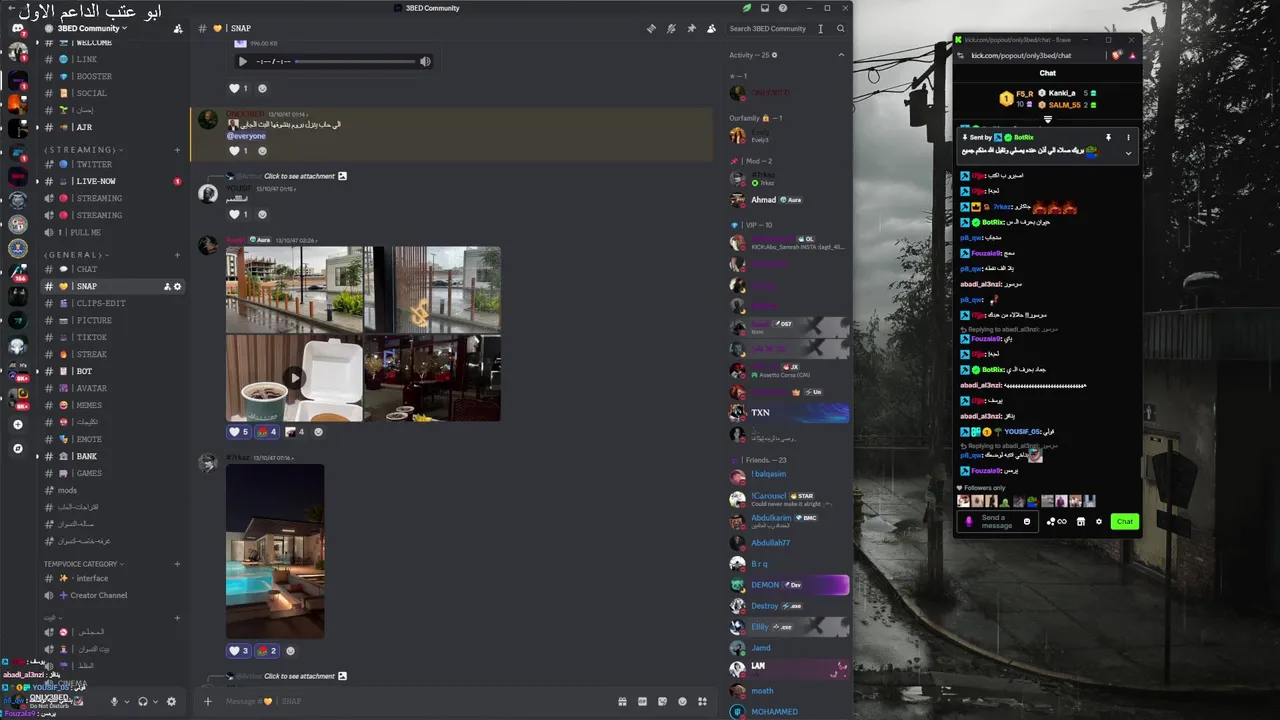This screenshot has width=1280, height=720.
Task: Open channel Notification Settings icon in header
Action: (x=671, y=28)
